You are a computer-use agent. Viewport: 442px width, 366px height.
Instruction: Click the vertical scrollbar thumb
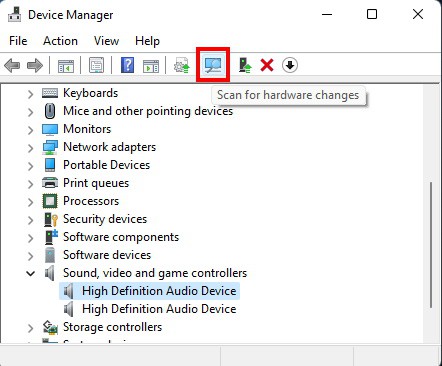(431, 245)
